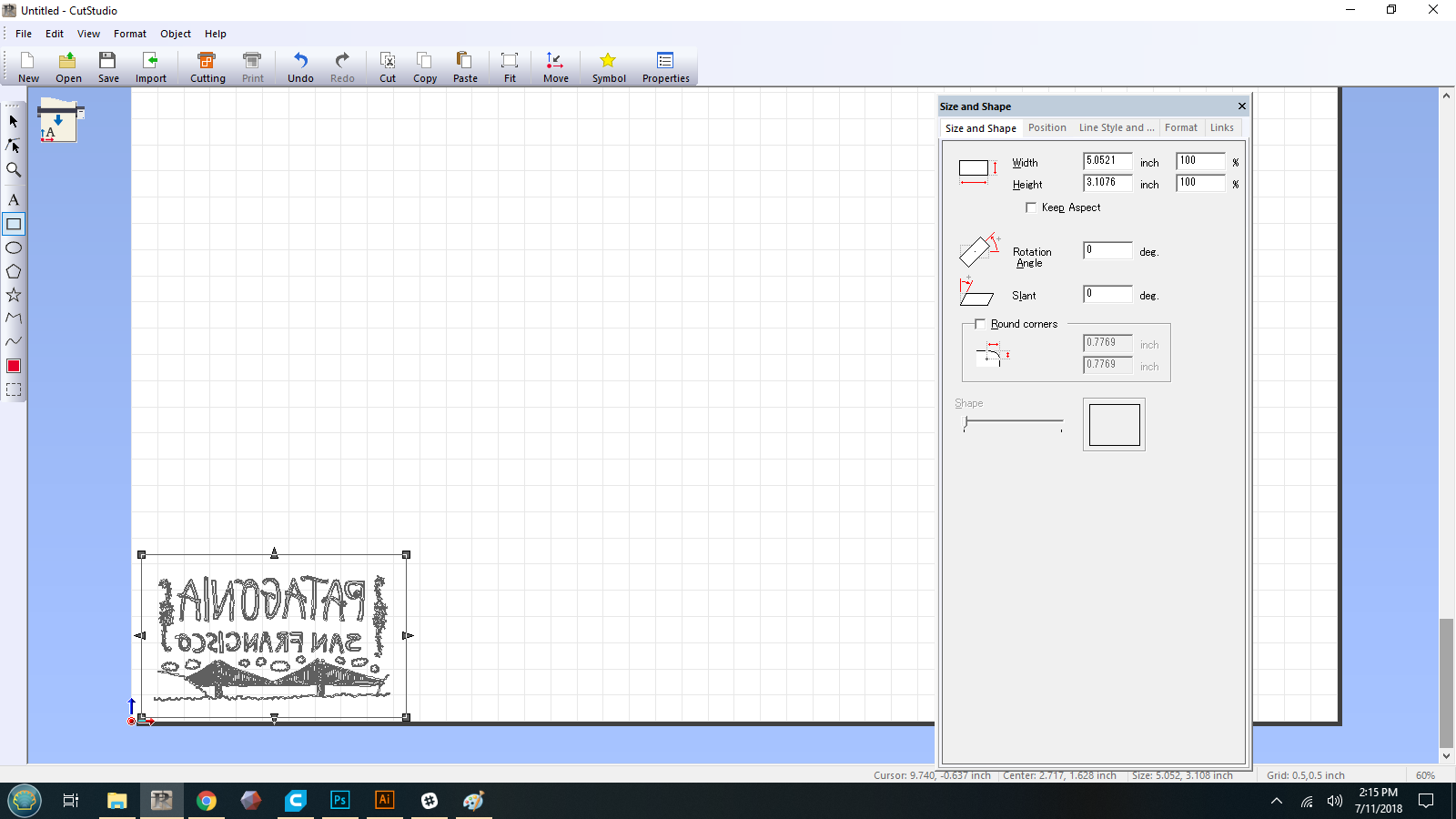Click the Slant degree input field

tap(1107, 294)
